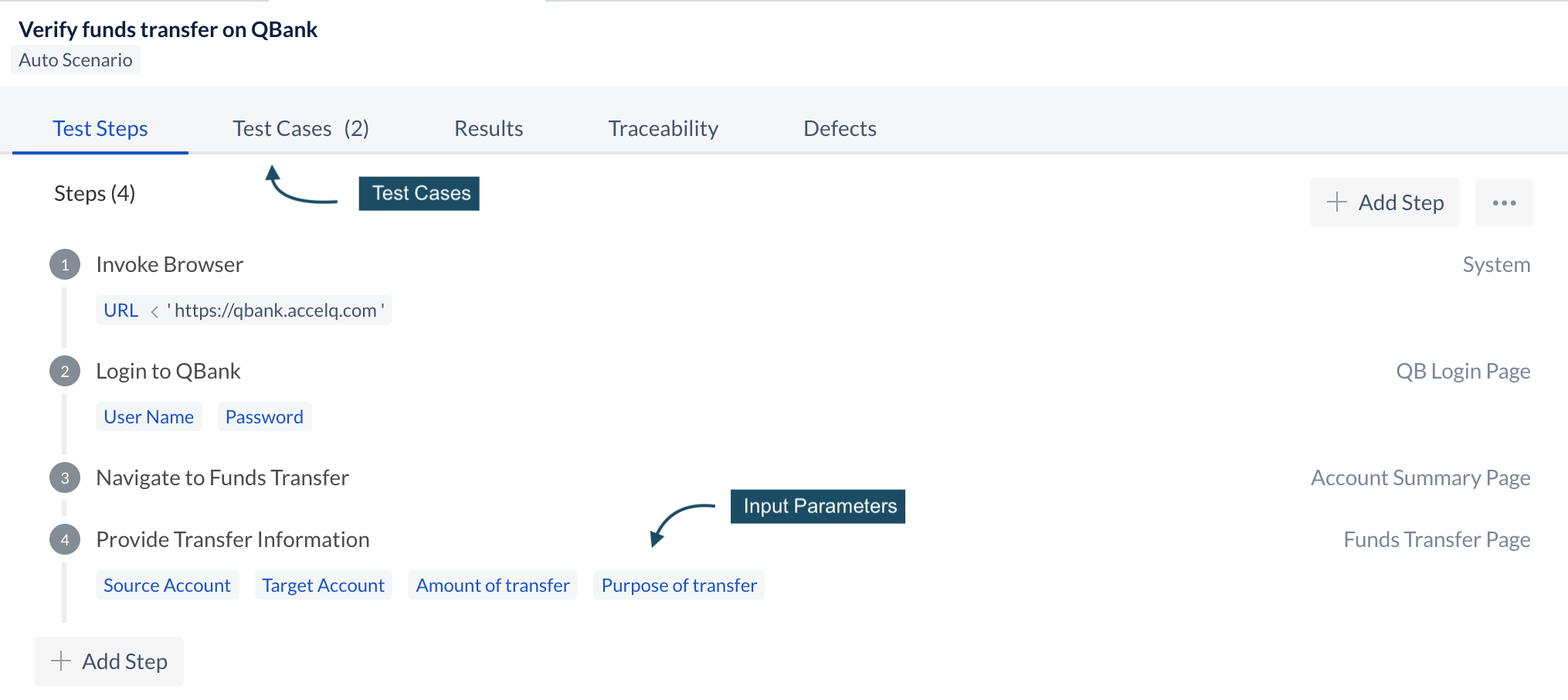Click the URL parameter arrow symbol

click(154, 311)
